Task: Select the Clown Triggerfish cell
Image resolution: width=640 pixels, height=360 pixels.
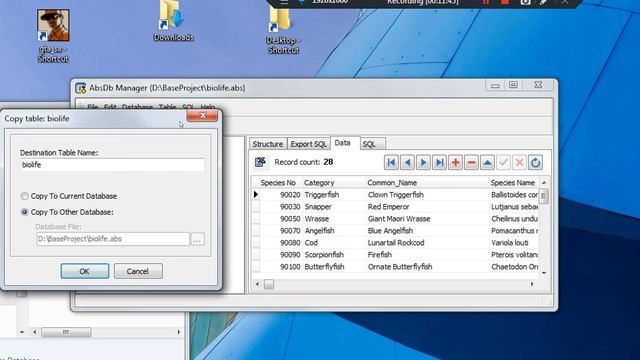Action: tap(427, 195)
